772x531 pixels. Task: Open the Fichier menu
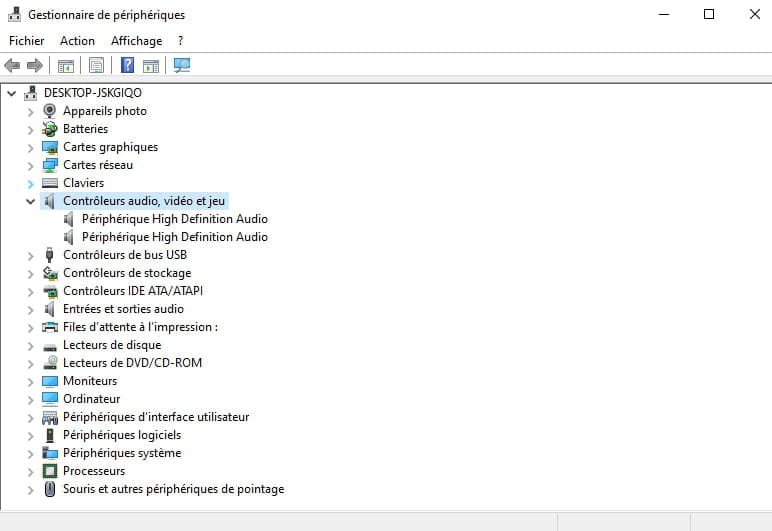27,41
